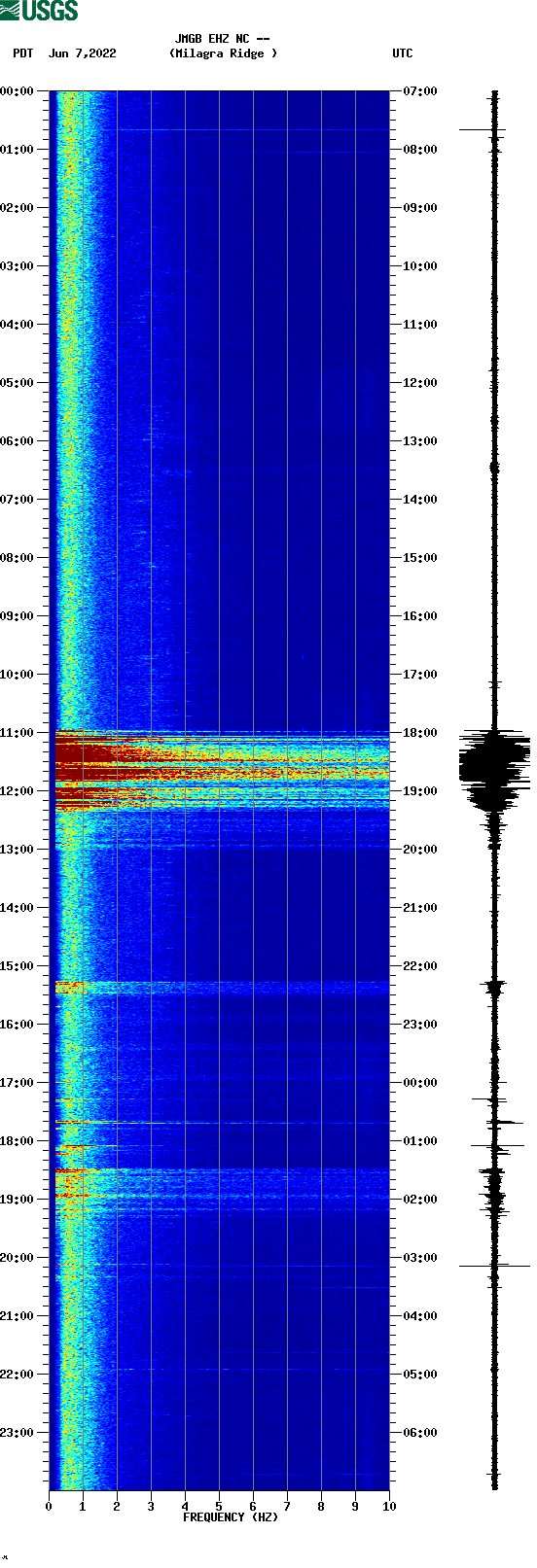Click the spectrogram event band just after 15:00 PDT
This screenshot has width=537, height=1568.
[222, 988]
